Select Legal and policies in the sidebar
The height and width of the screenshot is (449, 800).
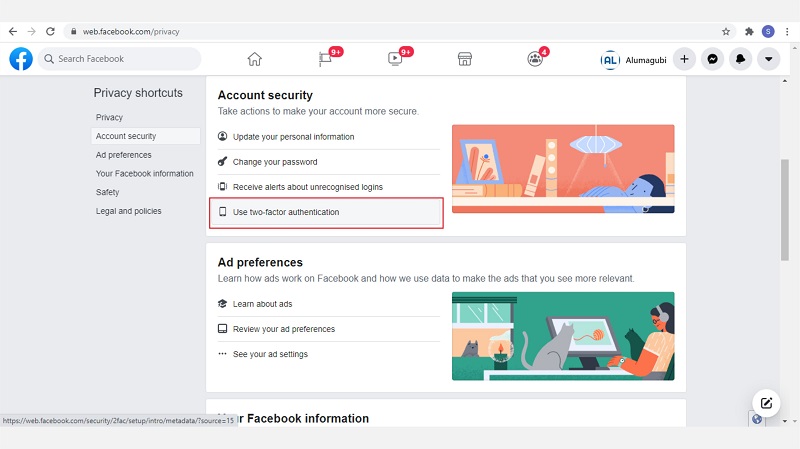(129, 211)
